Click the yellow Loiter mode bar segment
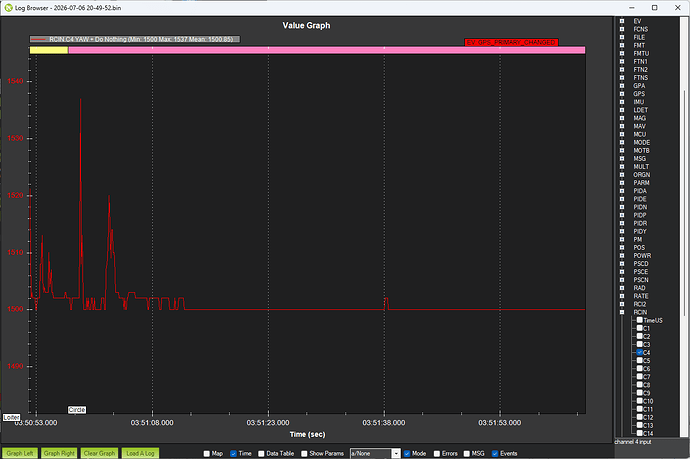Image resolution: width=690 pixels, height=459 pixels. pos(49,50)
